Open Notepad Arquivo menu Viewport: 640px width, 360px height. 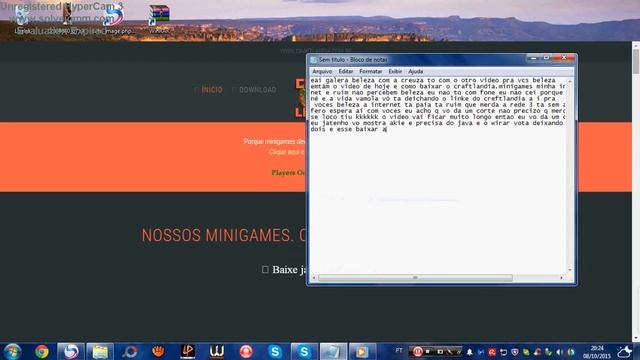(x=322, y=71)
